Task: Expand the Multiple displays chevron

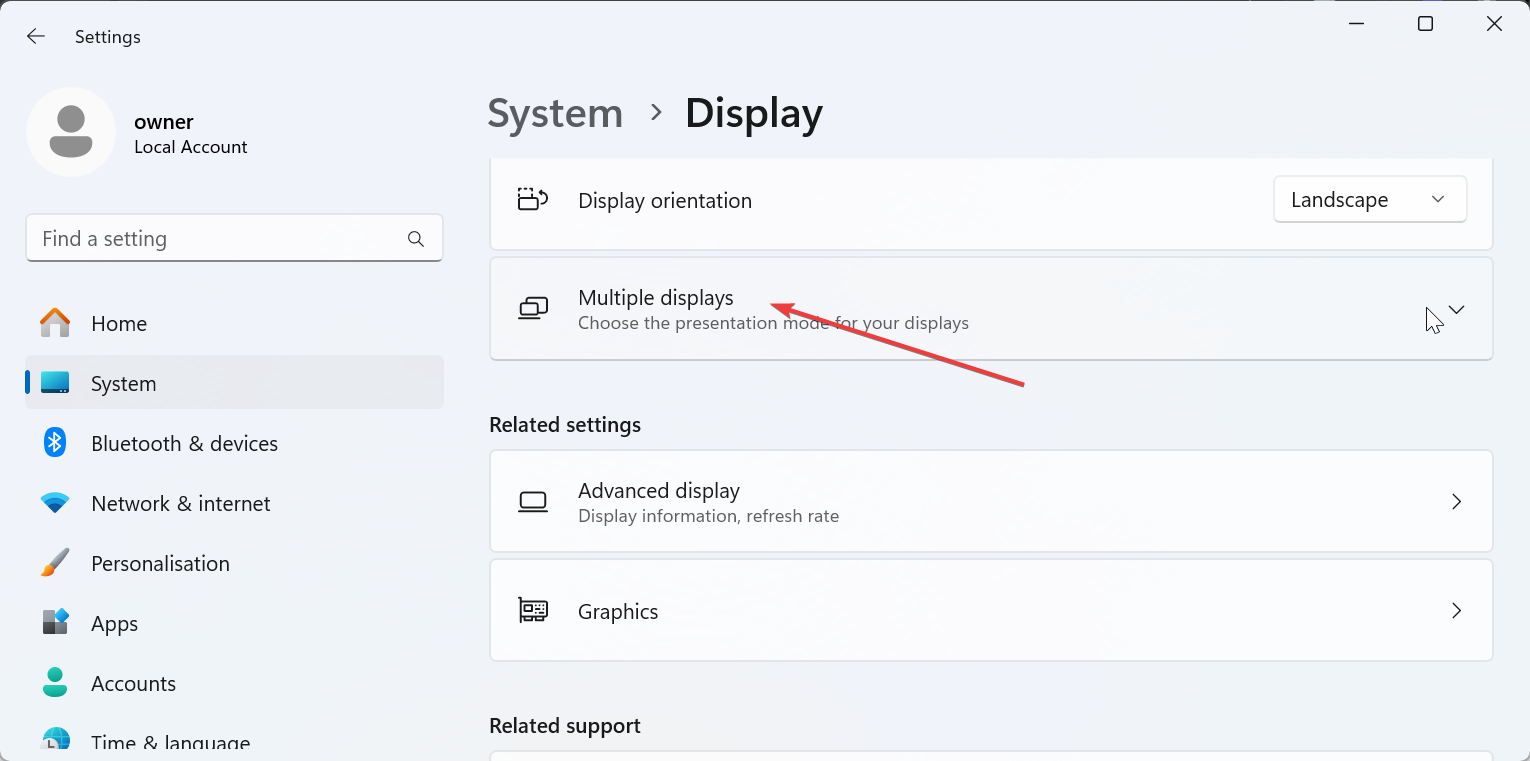Action: 1456,310
